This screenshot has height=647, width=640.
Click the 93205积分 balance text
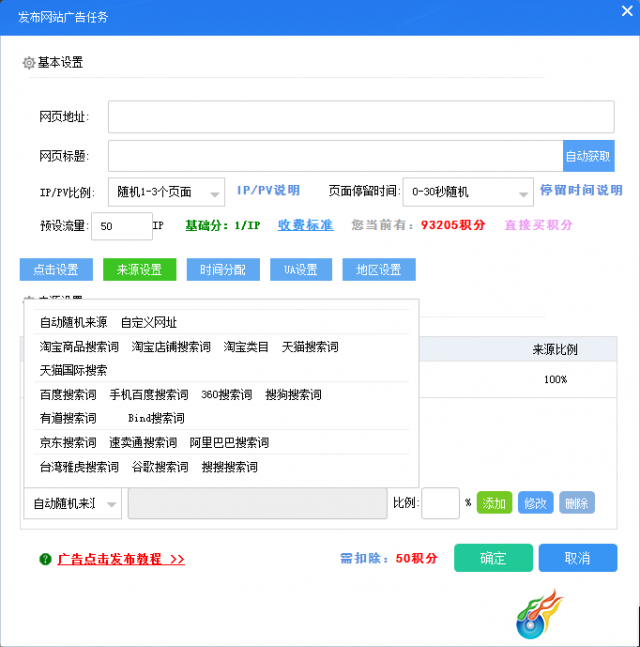[453, 225]
